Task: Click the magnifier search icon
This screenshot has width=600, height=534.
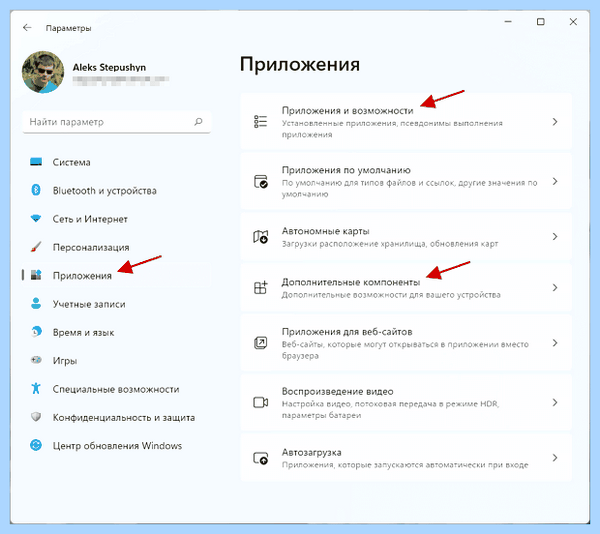Action: click(198, 122)
